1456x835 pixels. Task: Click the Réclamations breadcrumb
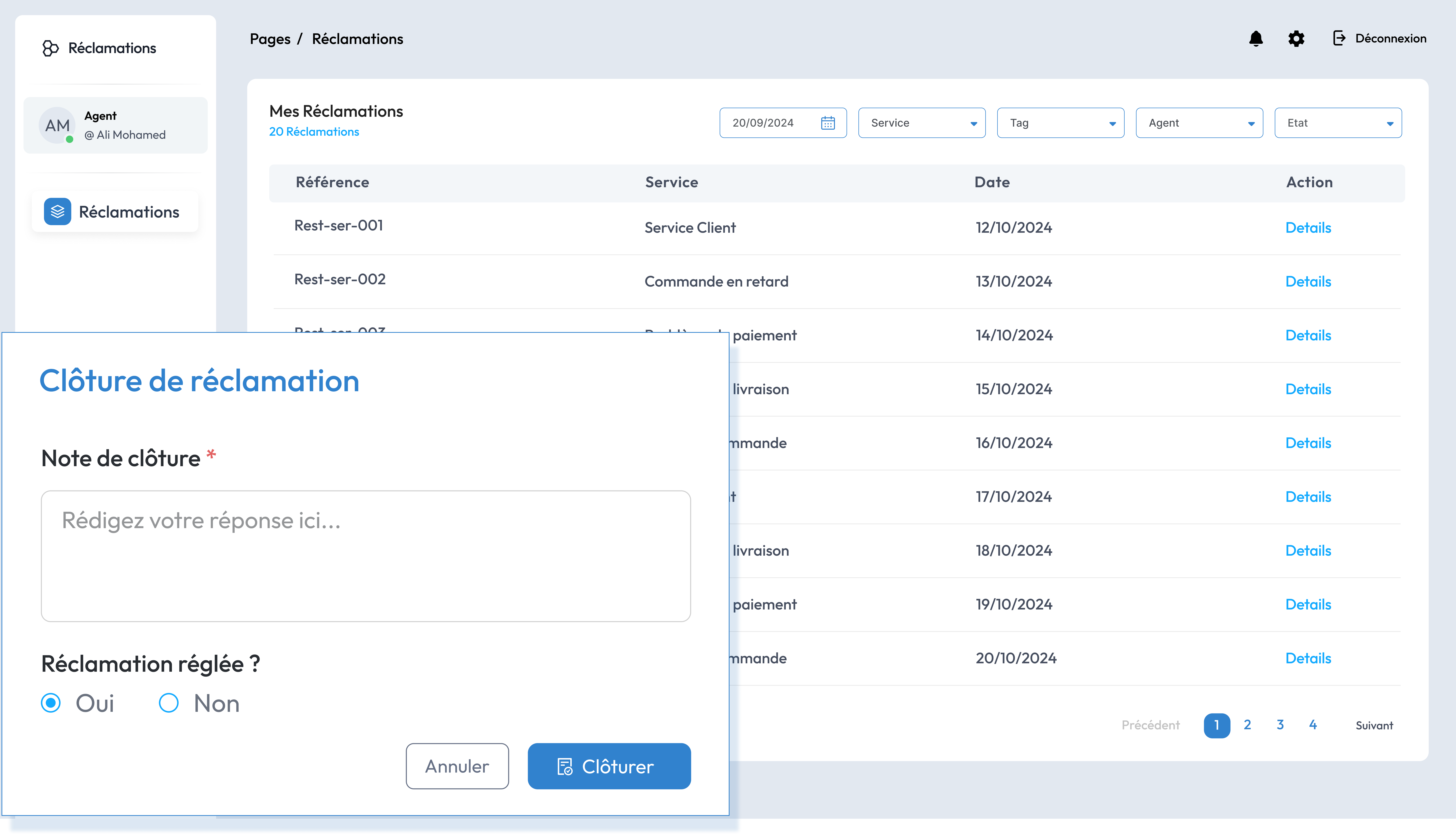click(x=357, y=39)
